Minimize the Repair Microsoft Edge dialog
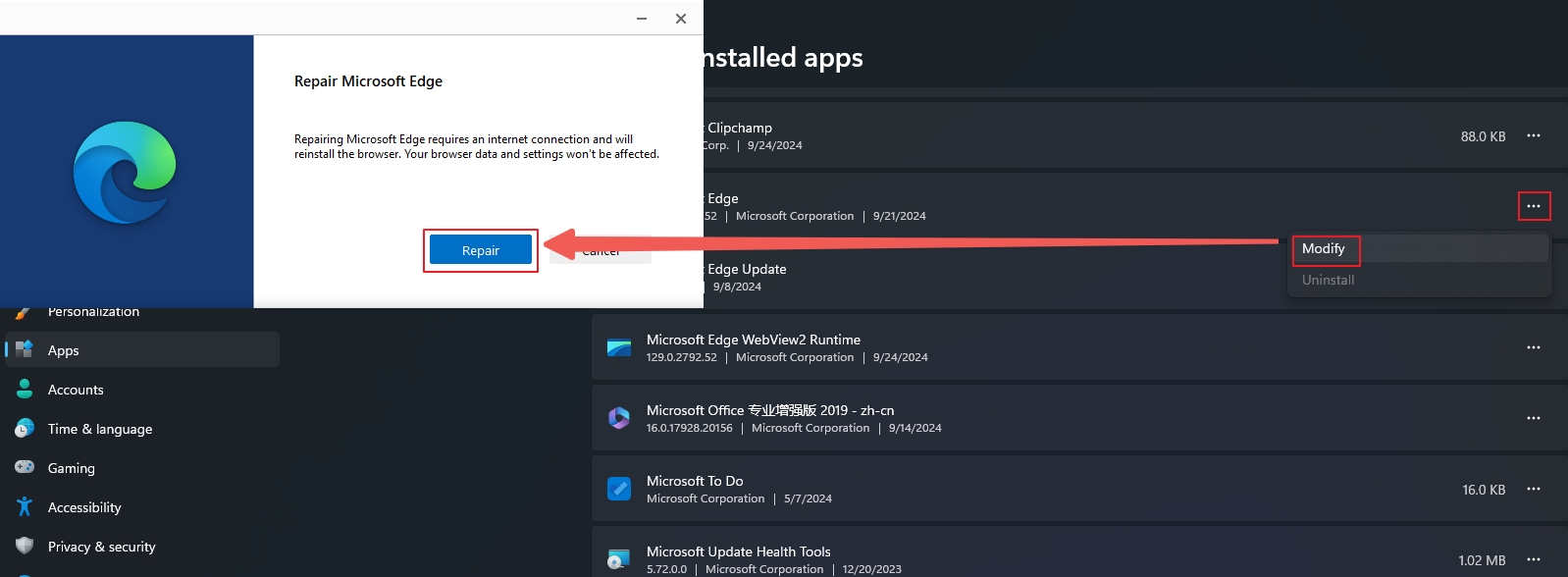Image resolution: width=1568 pixels, height=577 pixels. (642, 19)
